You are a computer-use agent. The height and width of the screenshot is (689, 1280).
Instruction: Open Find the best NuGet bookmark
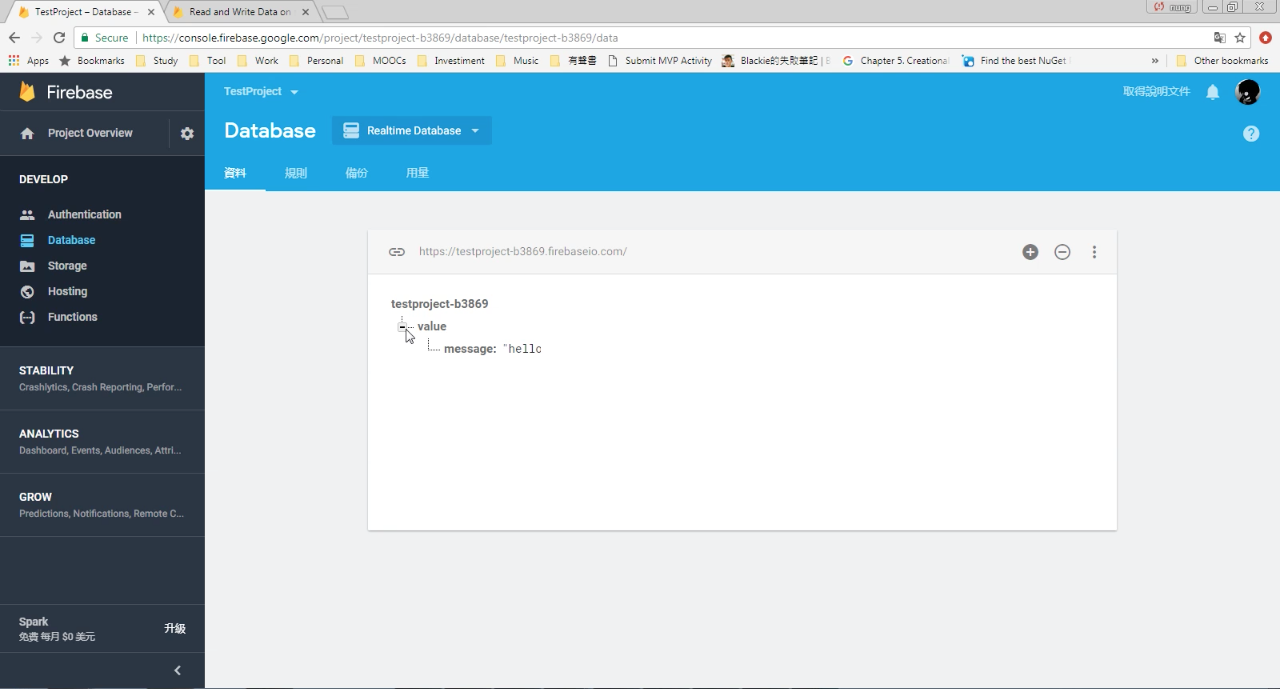click(1014, 61)
